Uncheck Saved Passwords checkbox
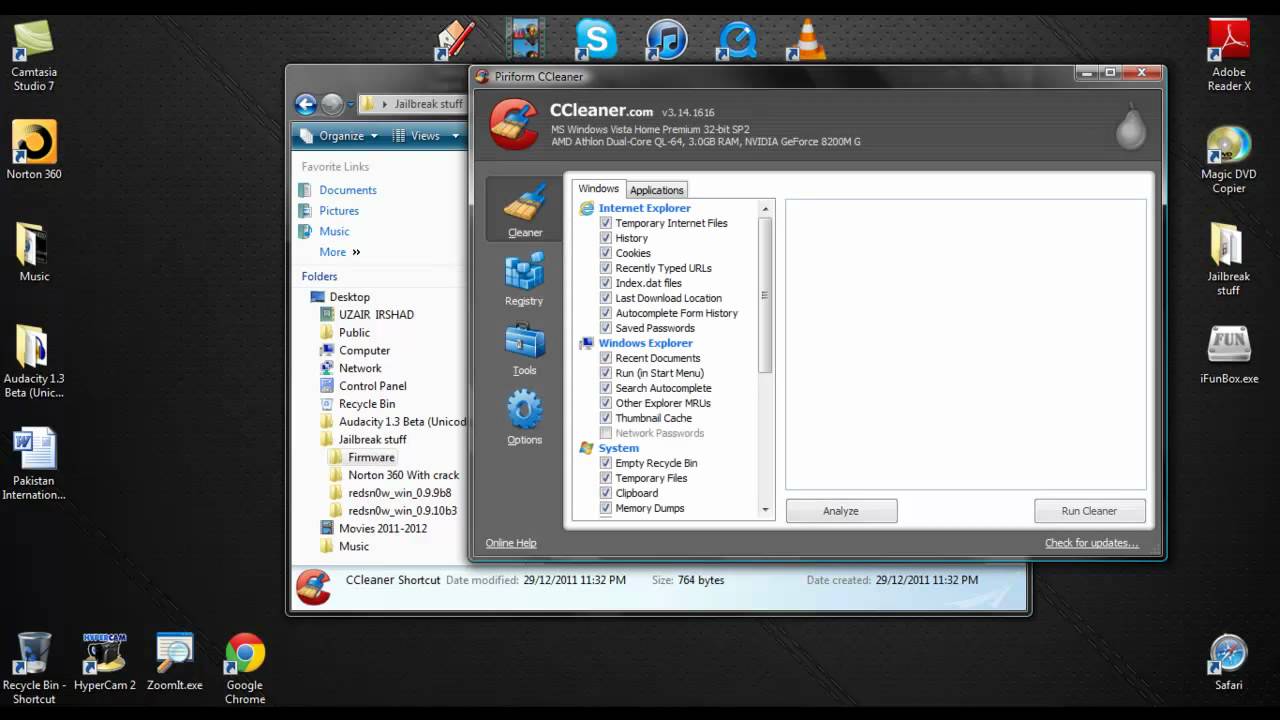Viewport: 1280px width, 720px height. pyautogui.click(x=606, y=328)
